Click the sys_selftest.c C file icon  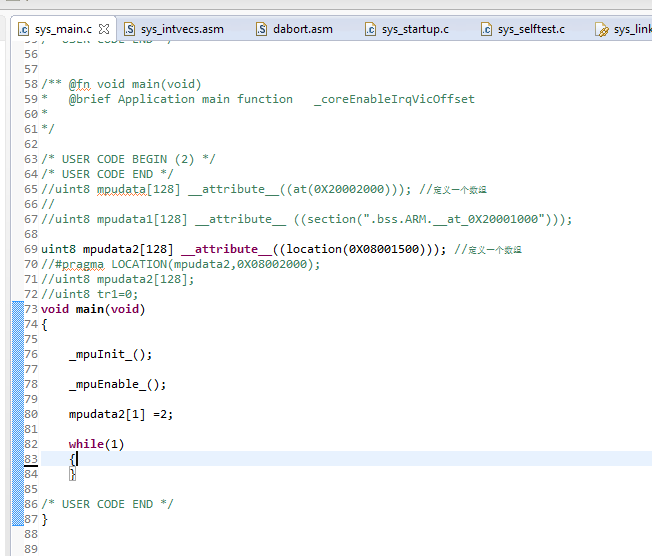[x=487, y=29]
